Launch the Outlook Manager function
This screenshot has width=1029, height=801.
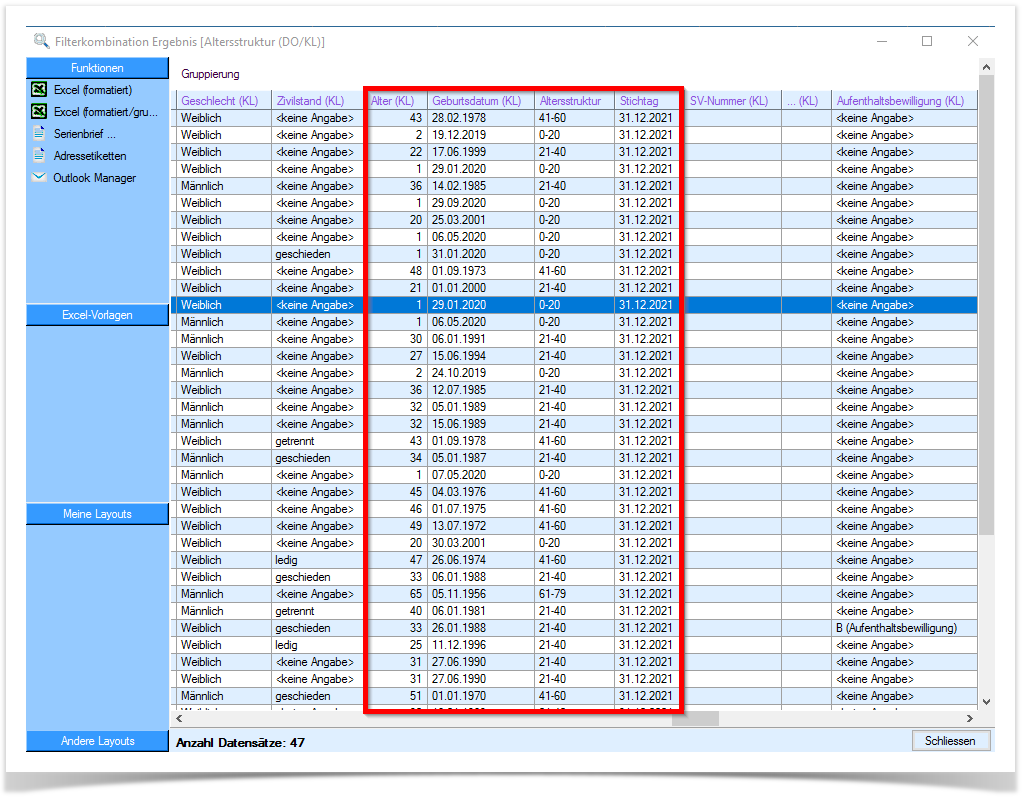pyautogui.click(x=94, y=178)
